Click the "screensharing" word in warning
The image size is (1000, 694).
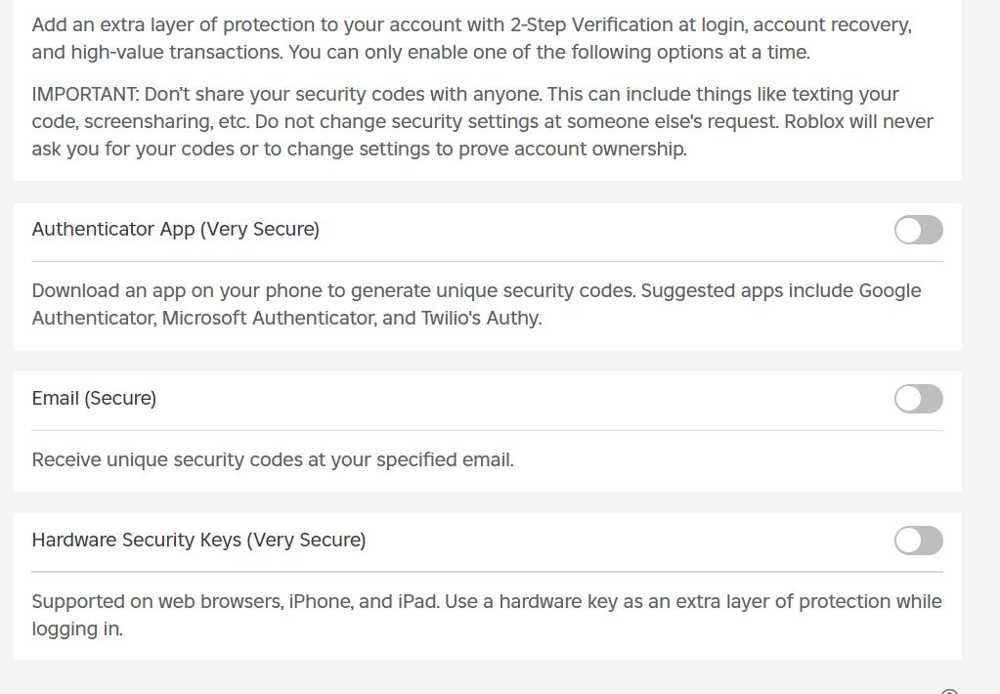[140, 122]
